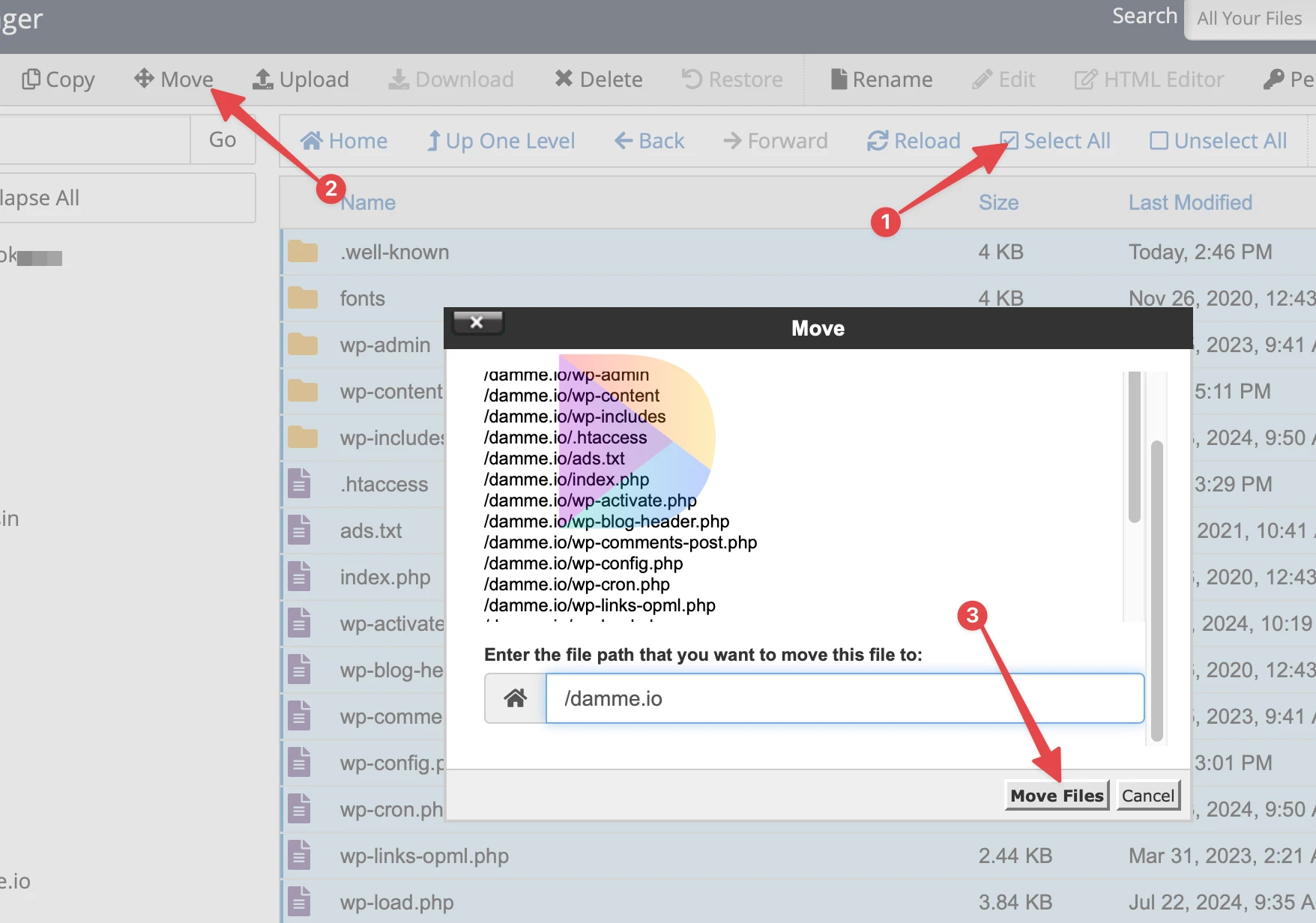
Task: Select the wp-admin folder icon
Action: click(303, 345)
